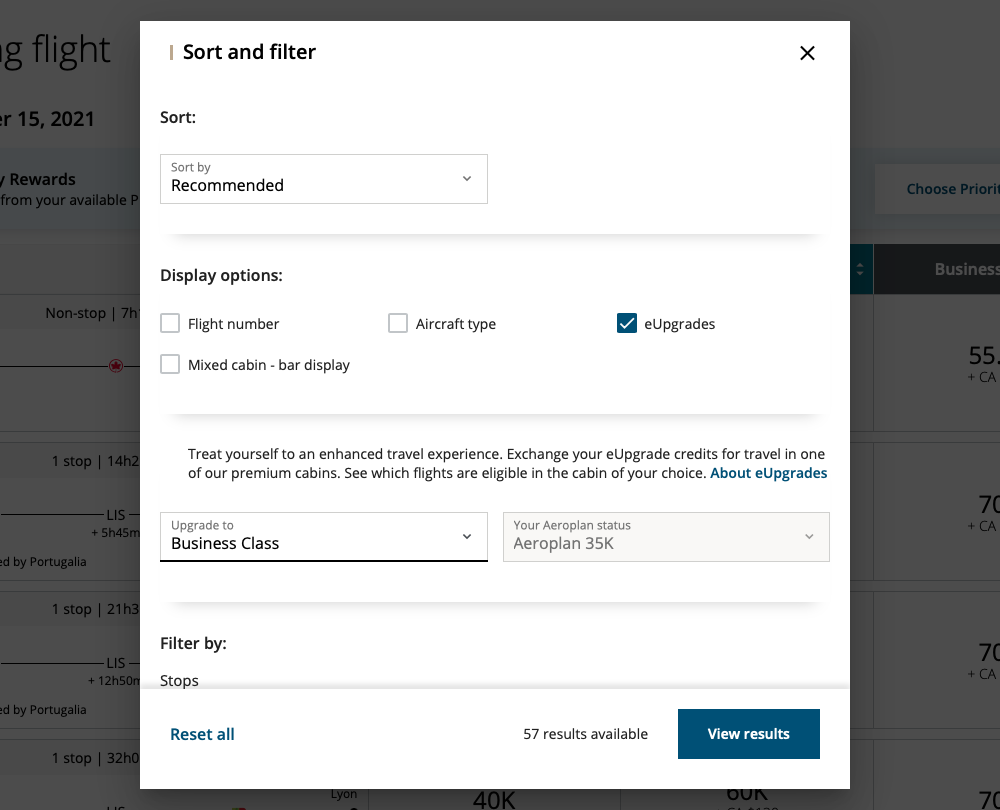Viewport: 1000px width, 810px height.
Task: Click Reset all filters link
Action: coord(202,734)
